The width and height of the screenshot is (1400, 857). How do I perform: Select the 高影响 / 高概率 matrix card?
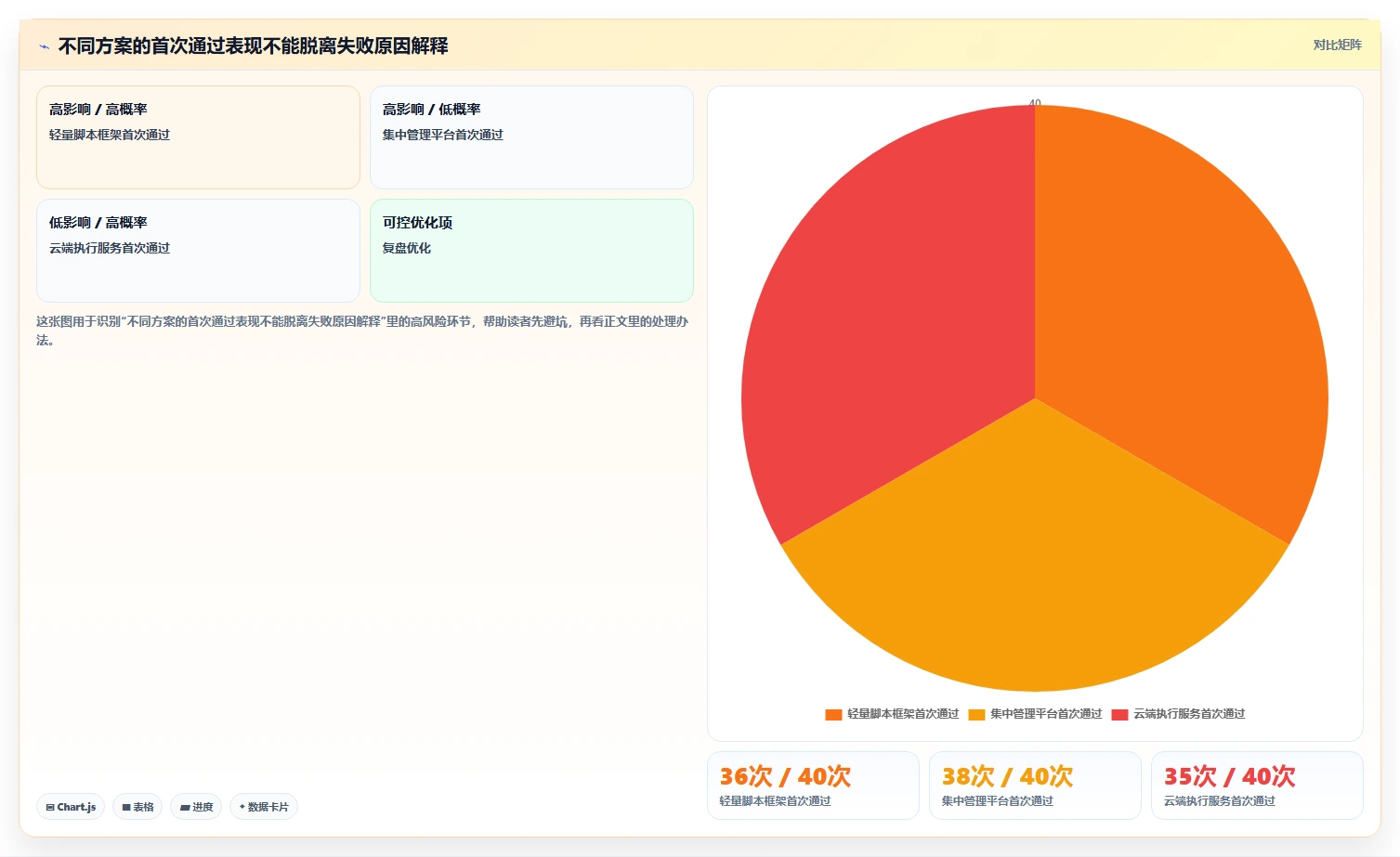(198, 137)
